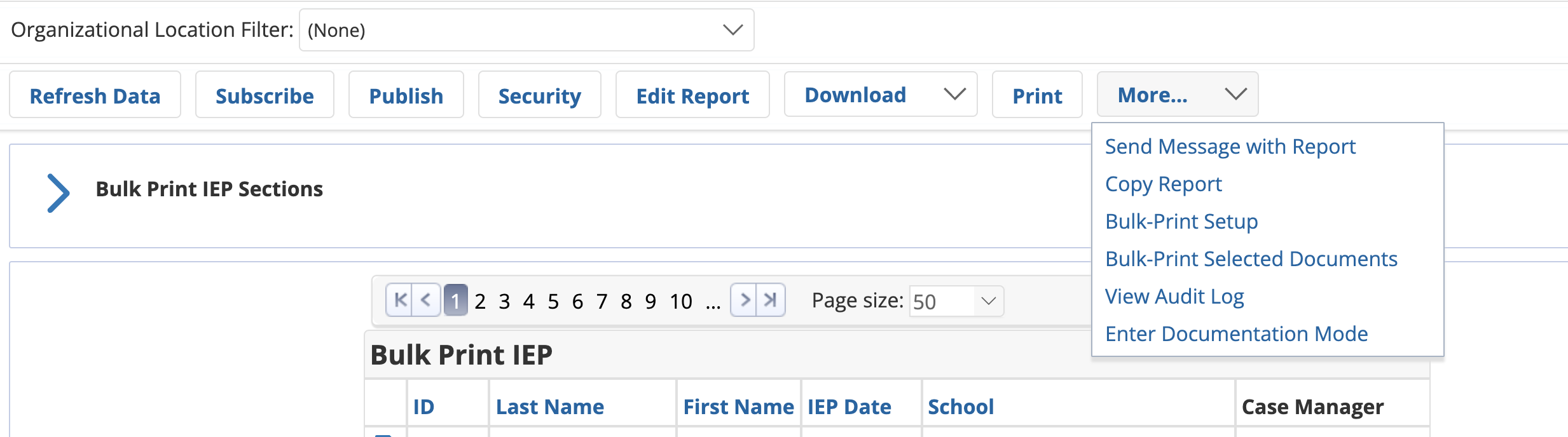
Task: Jump to first page using skip-back icon
Action: click(400, 300)
